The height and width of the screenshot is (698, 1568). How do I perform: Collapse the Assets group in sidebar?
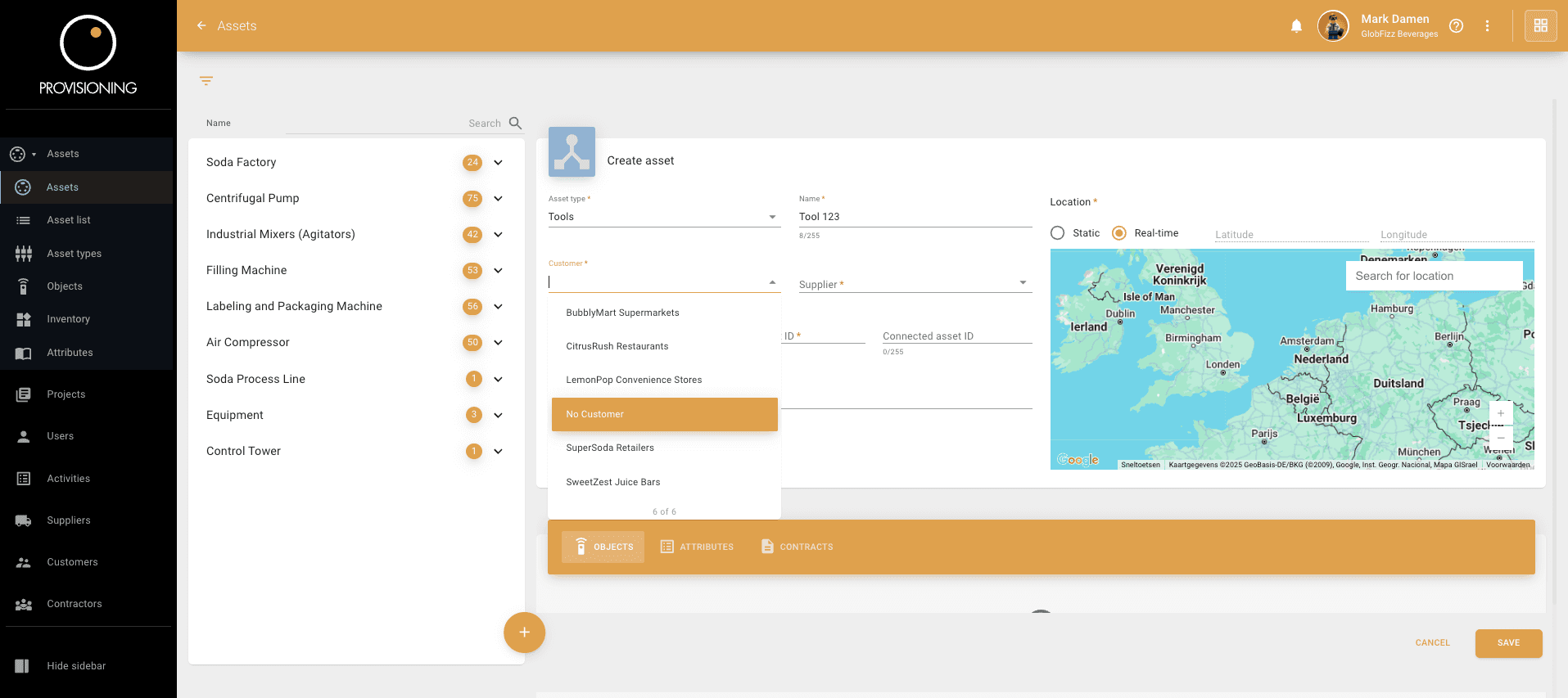click(x=87, y=154)
